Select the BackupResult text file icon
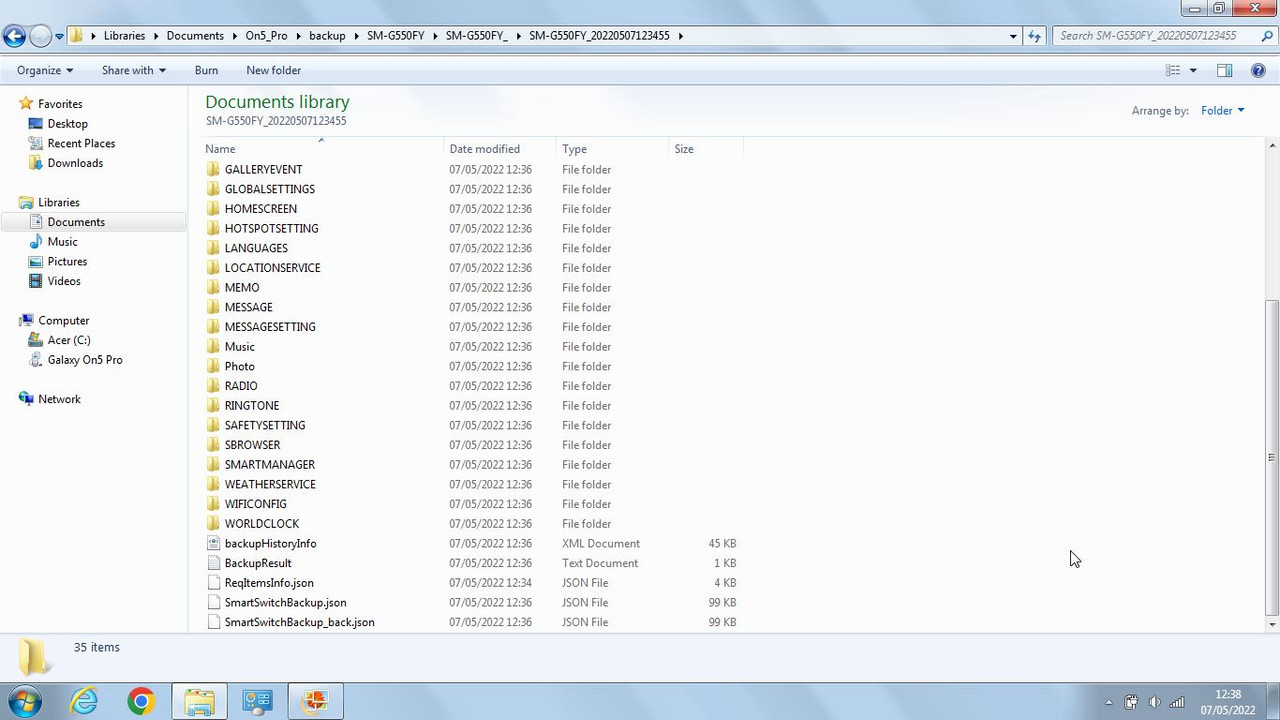The height and width of the screenshot is (720, 1280). (x=213, y=563)
